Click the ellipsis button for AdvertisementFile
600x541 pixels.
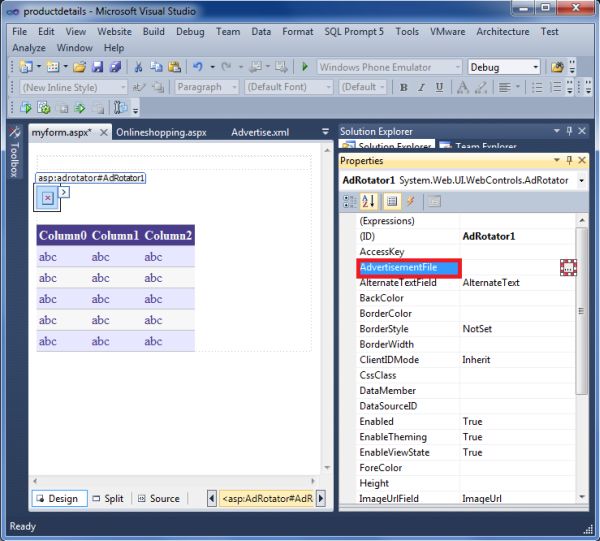(x=568, y=267)
